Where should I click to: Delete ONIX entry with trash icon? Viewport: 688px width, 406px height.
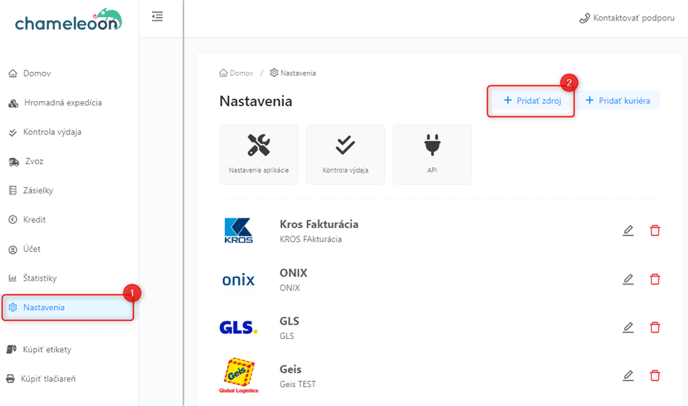(x=655, y=279)
